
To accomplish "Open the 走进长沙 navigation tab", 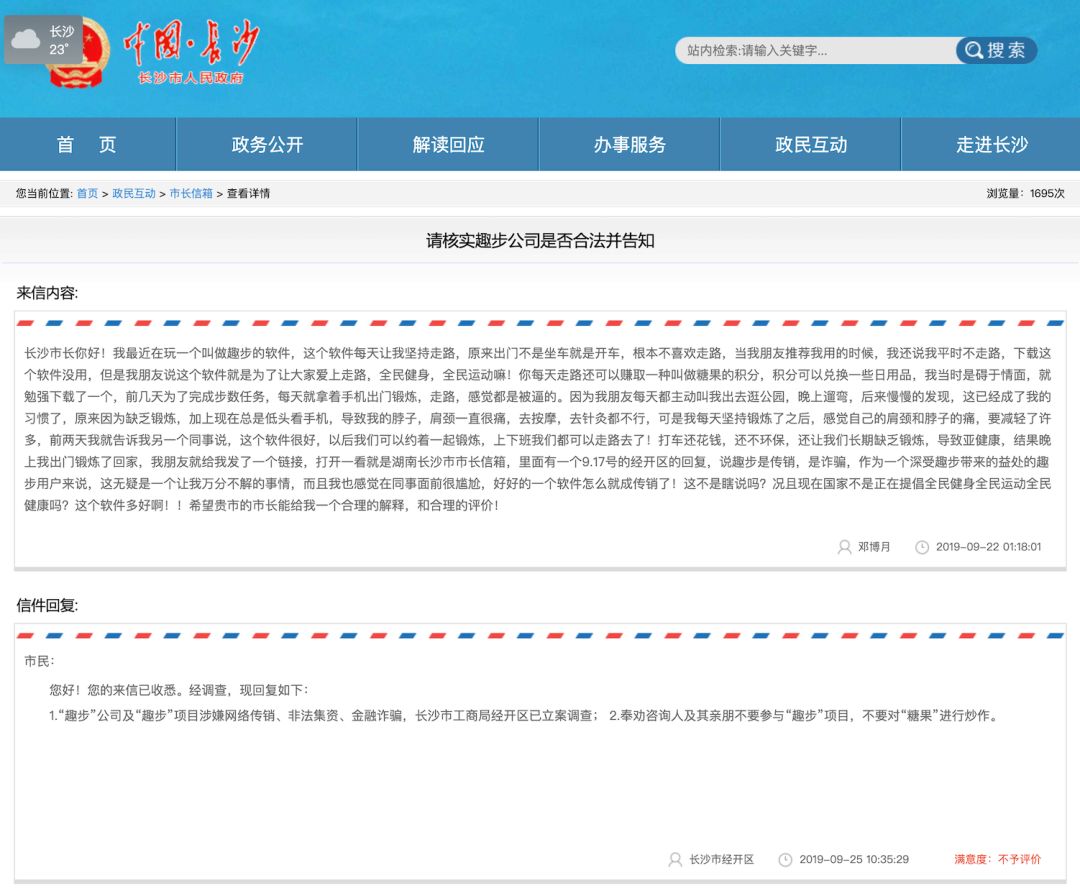I will click(990, 144).
